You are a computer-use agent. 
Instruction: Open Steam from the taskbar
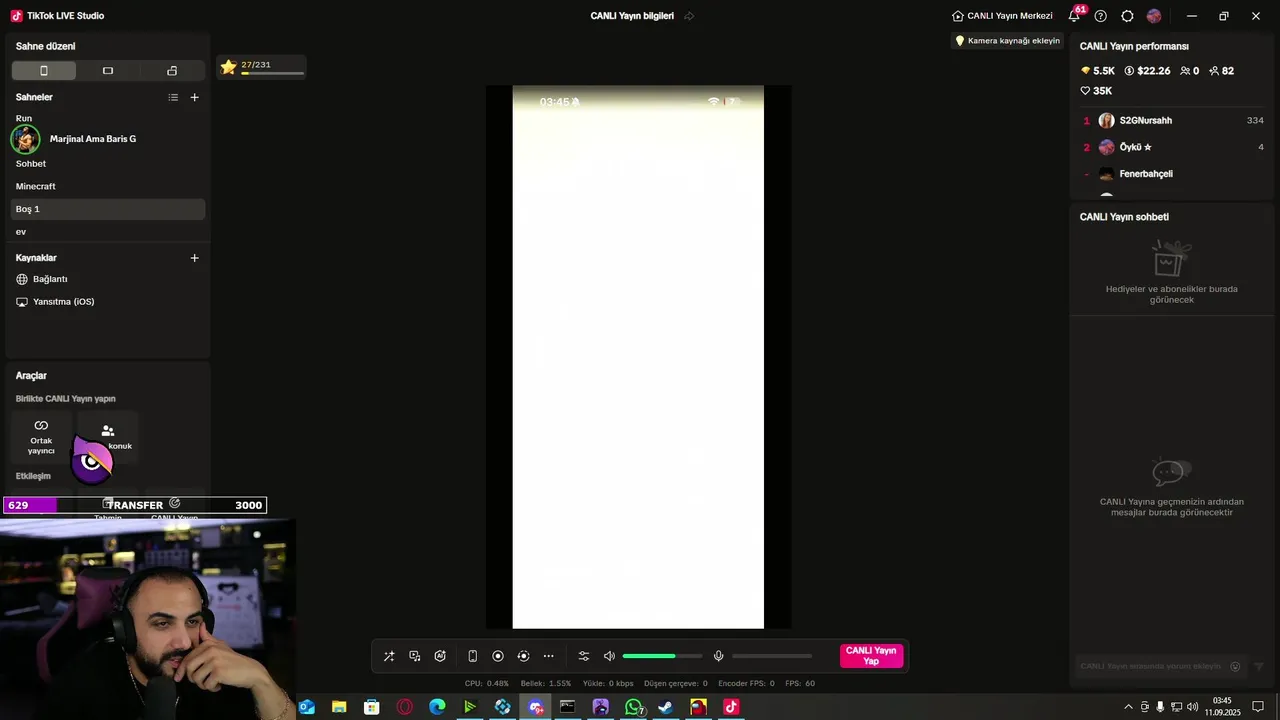pyautogui.click(x=666, y=707)
